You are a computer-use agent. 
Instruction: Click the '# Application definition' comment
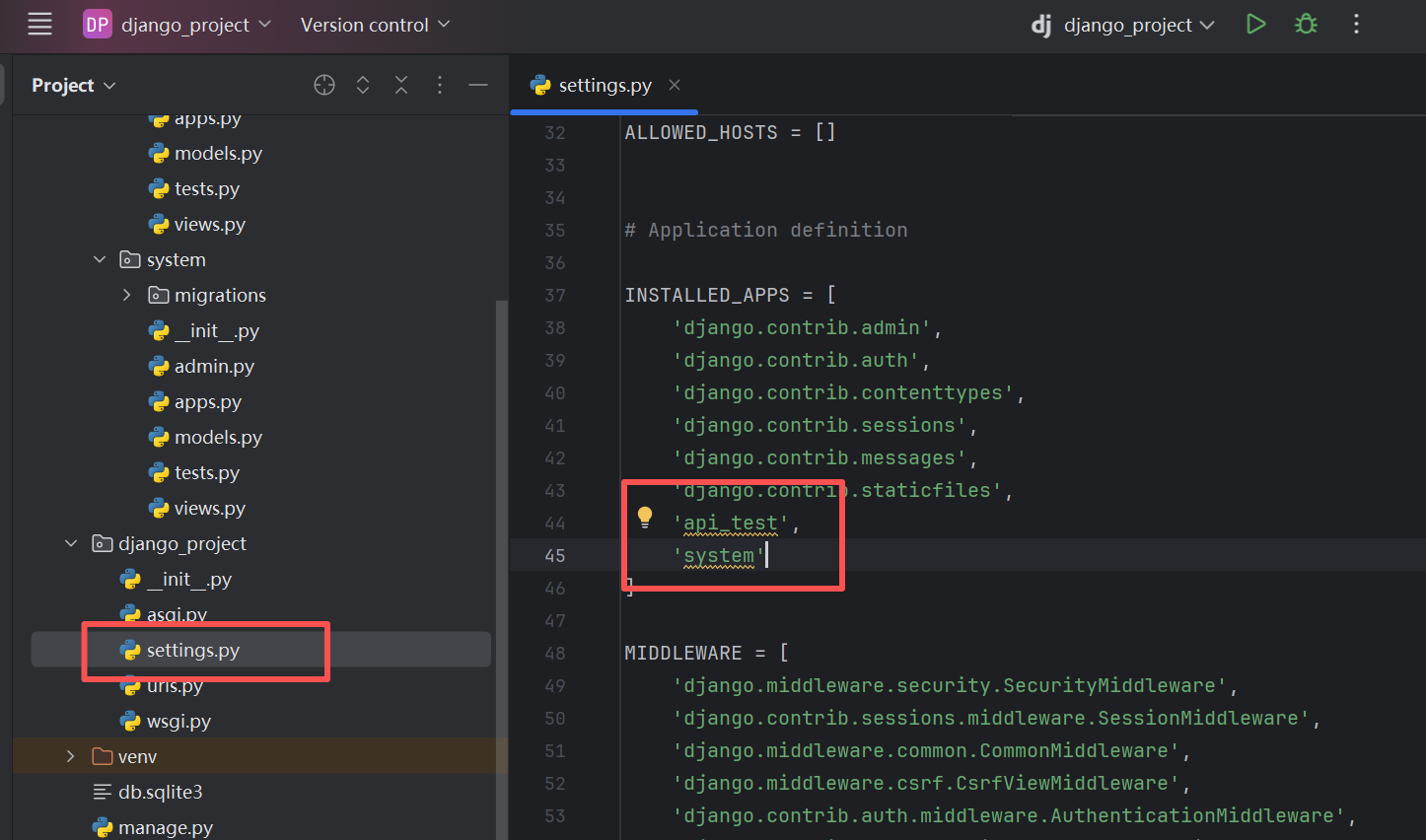point(766,230)
